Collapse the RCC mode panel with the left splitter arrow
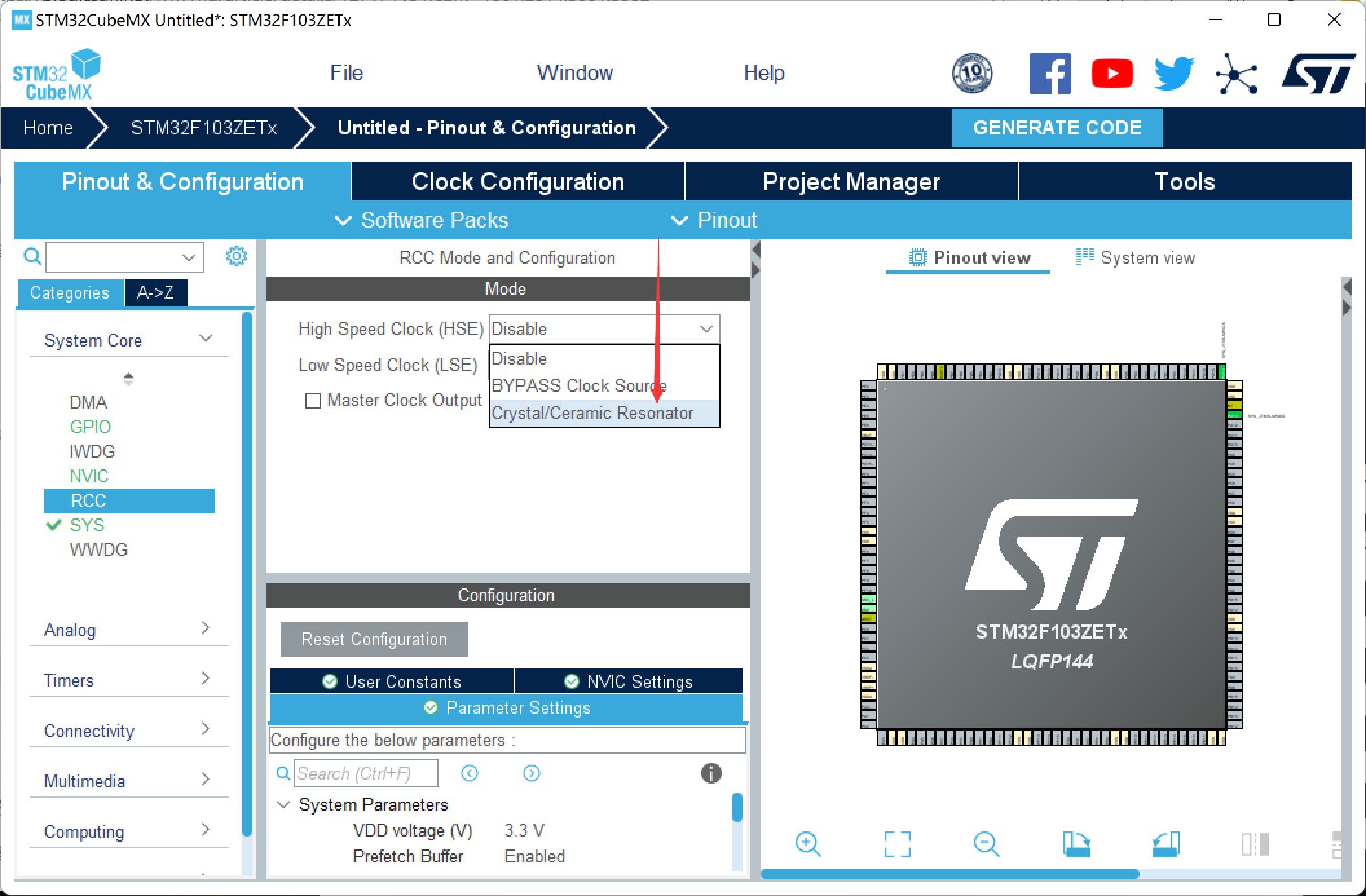This screenshot has width=1366, height=896. 755,250
